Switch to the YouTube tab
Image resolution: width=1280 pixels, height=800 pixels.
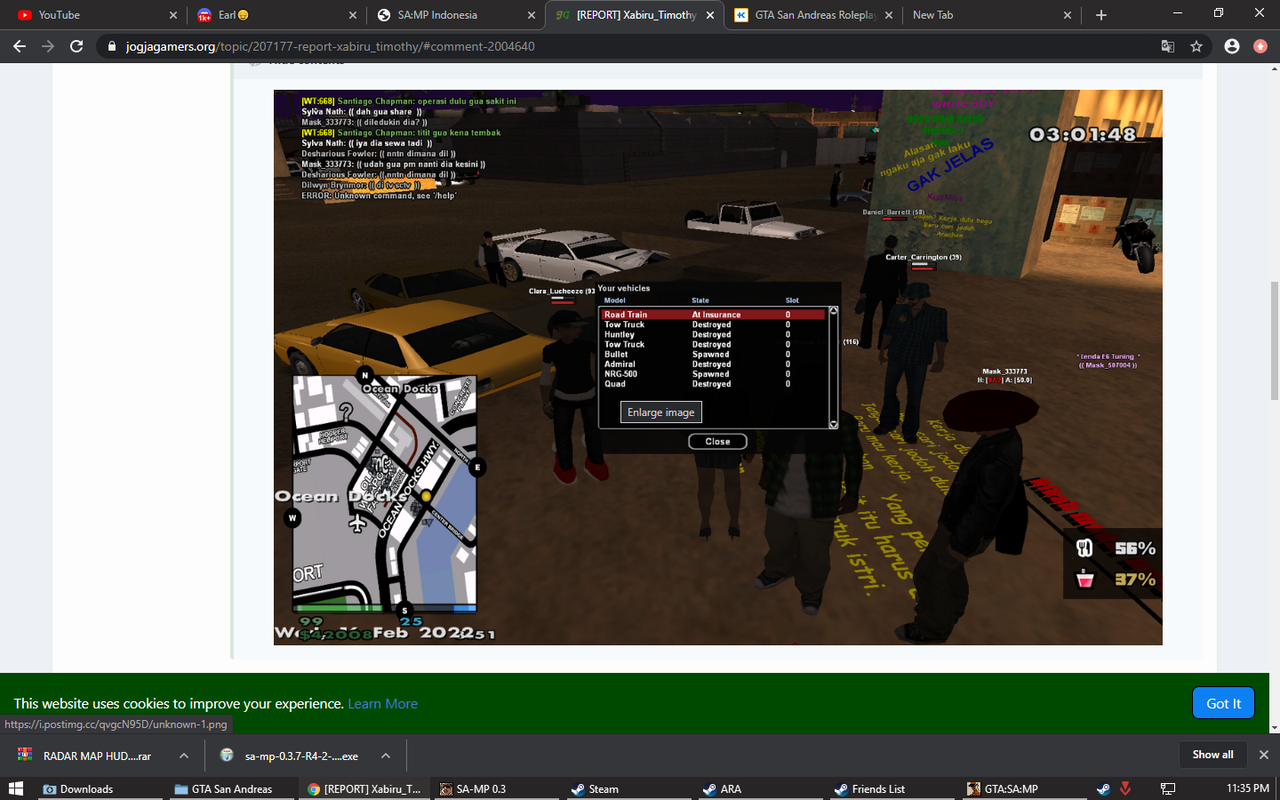95,15
